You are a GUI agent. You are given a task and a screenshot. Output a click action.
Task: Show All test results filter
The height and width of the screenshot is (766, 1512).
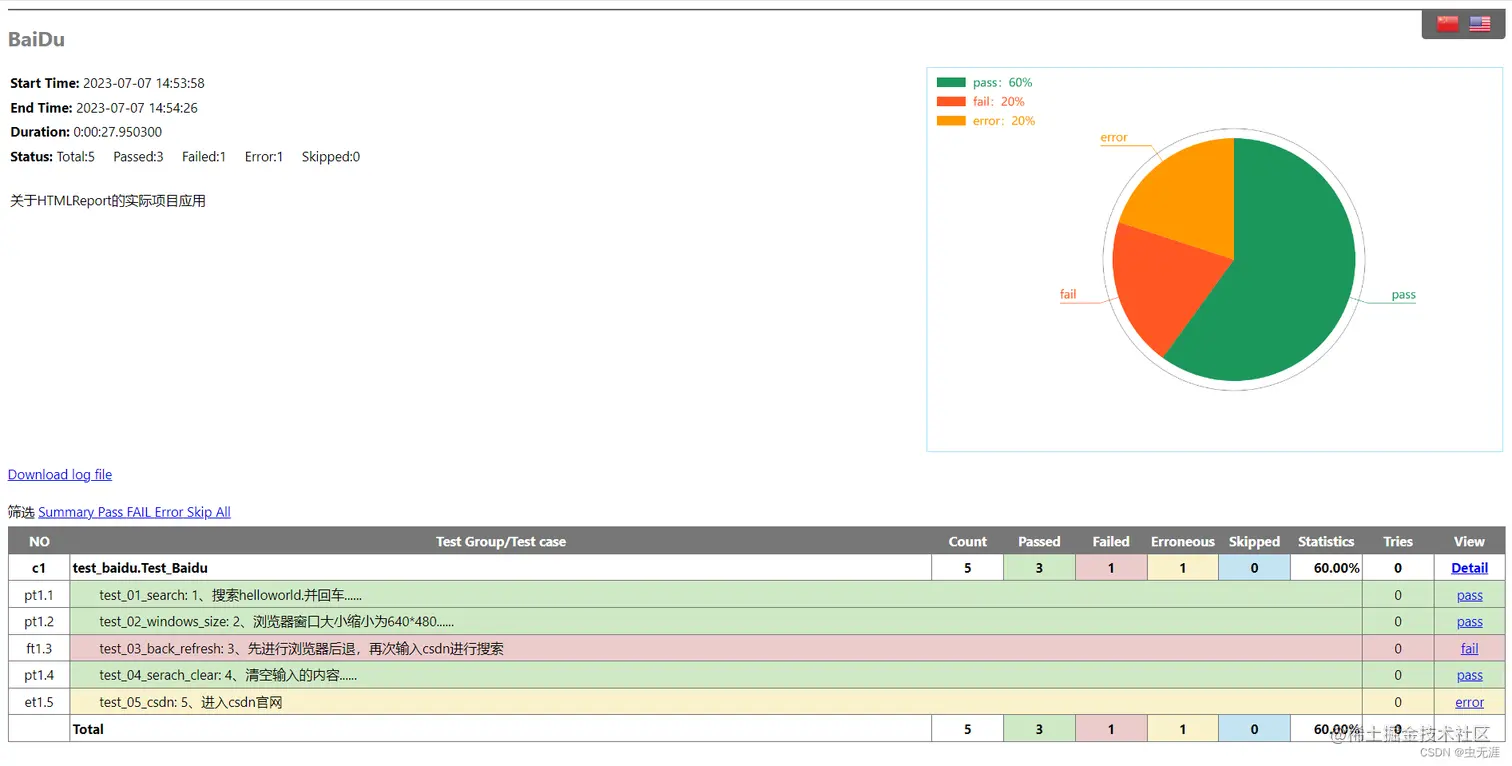pyautogui.click(x=223, y=512)
